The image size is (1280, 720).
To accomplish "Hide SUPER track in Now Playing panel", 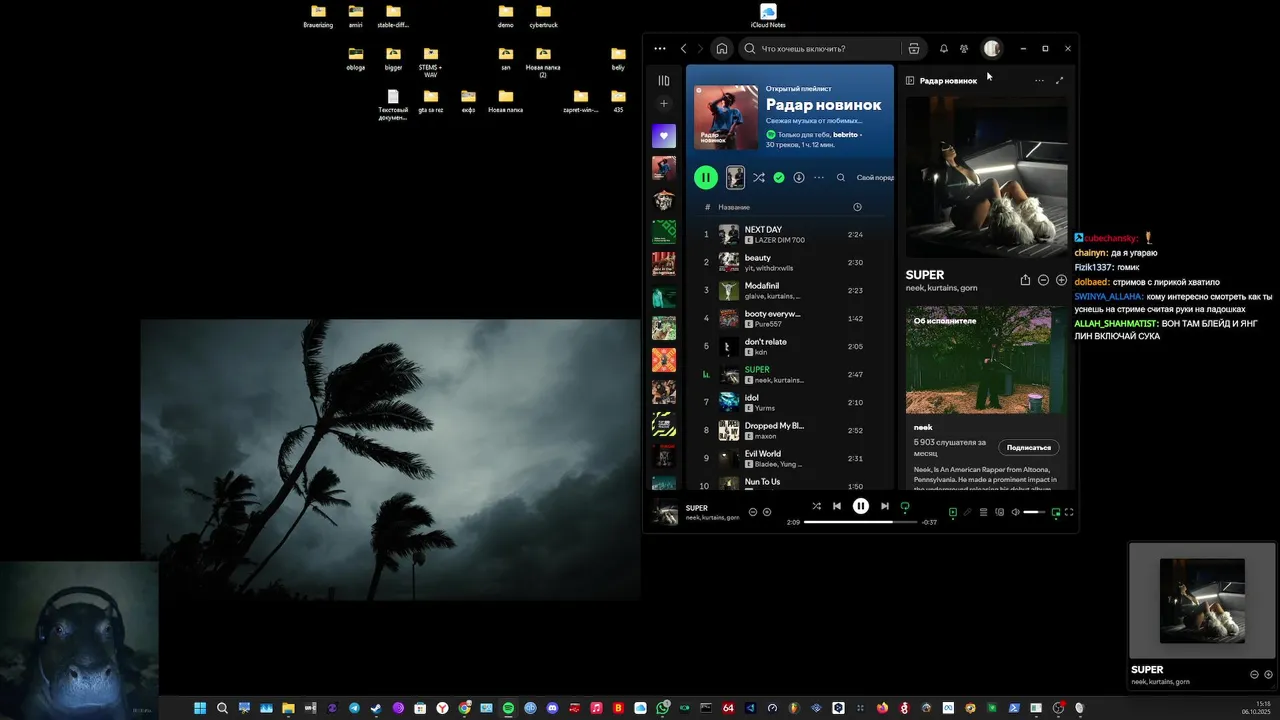I will [x=1043, y=280].
